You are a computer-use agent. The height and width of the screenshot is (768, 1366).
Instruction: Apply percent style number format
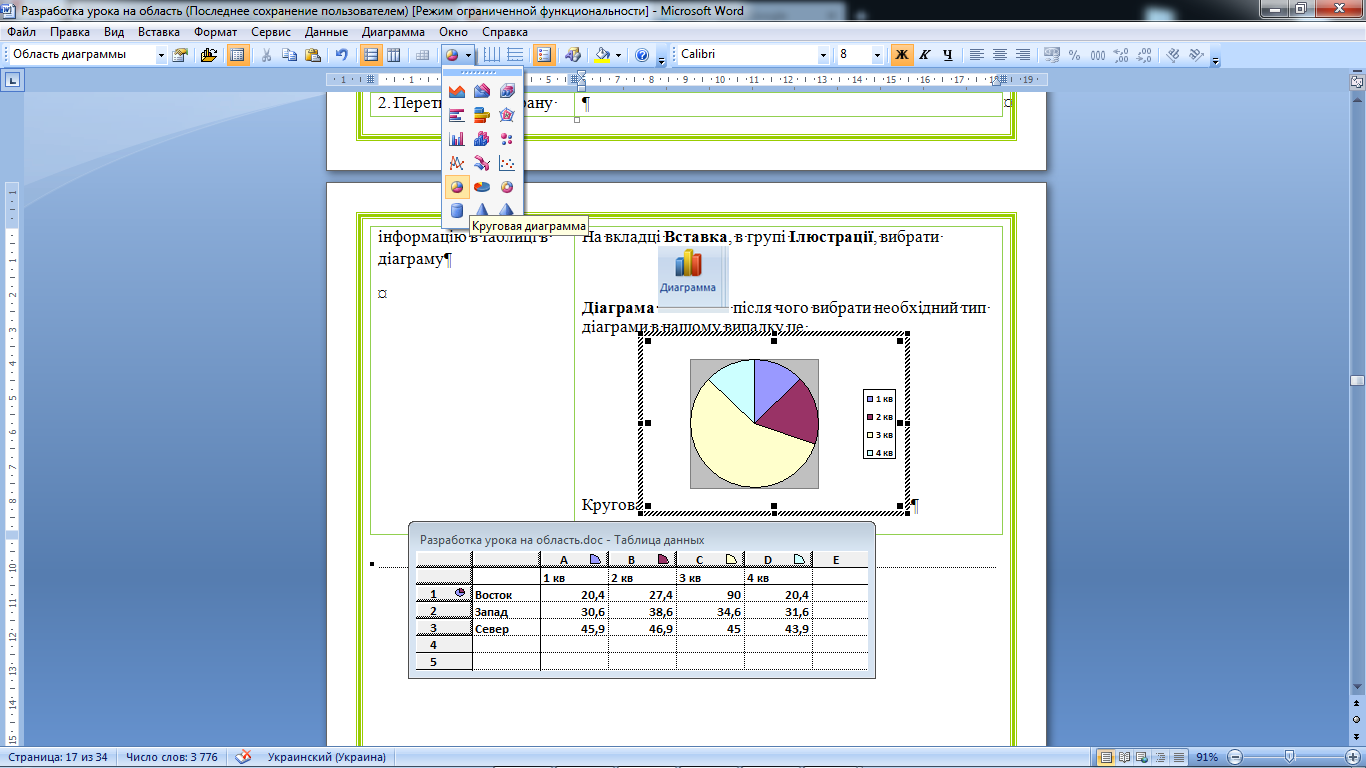(x=1075, y=55)
